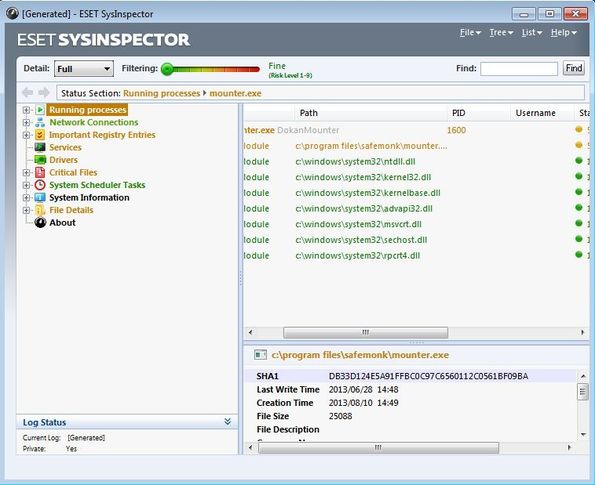
Task: Click the Services terminal icon
Action: tap(40, 147)
